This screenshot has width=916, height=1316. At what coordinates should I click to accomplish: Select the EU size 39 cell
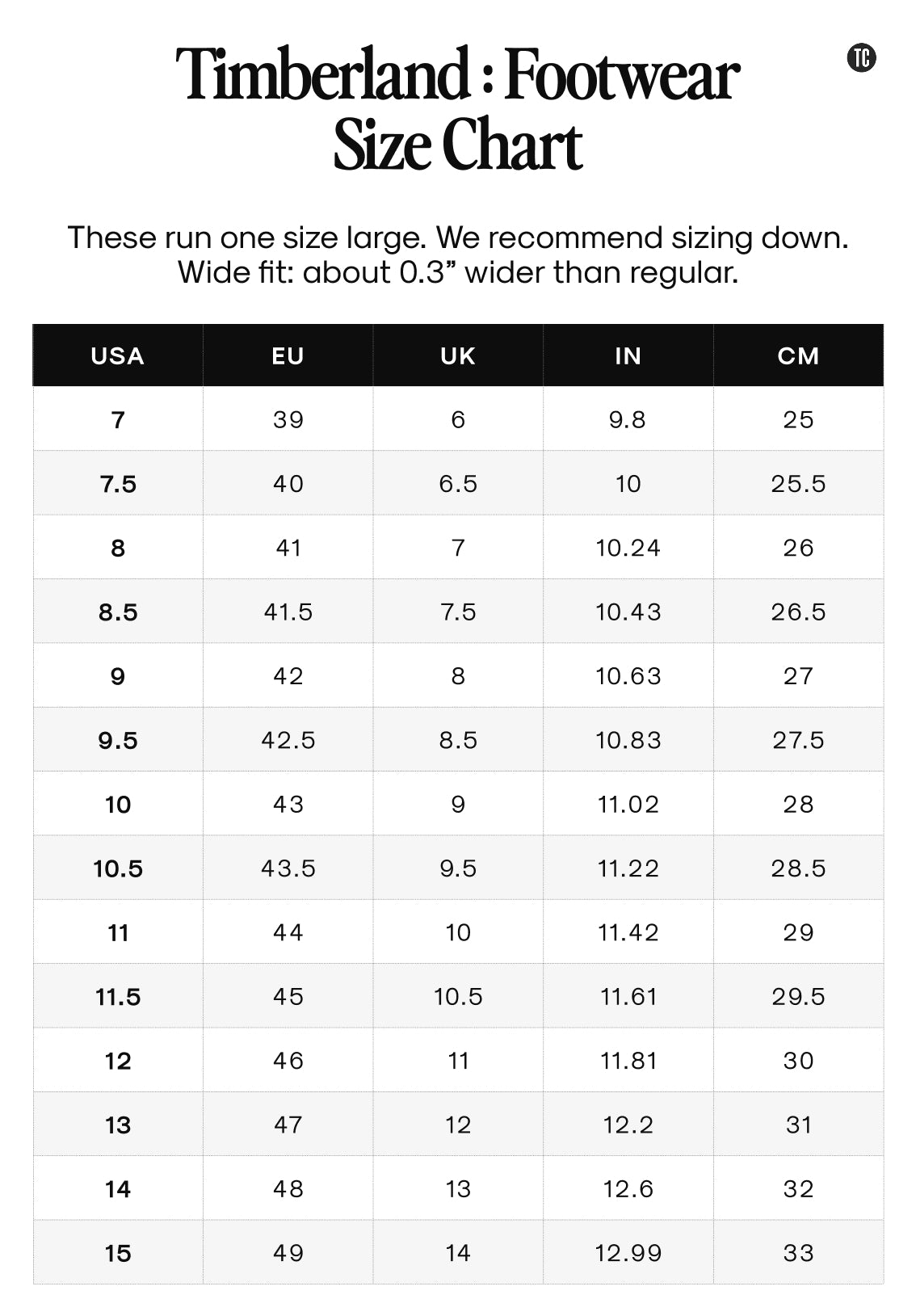(288, 420)
